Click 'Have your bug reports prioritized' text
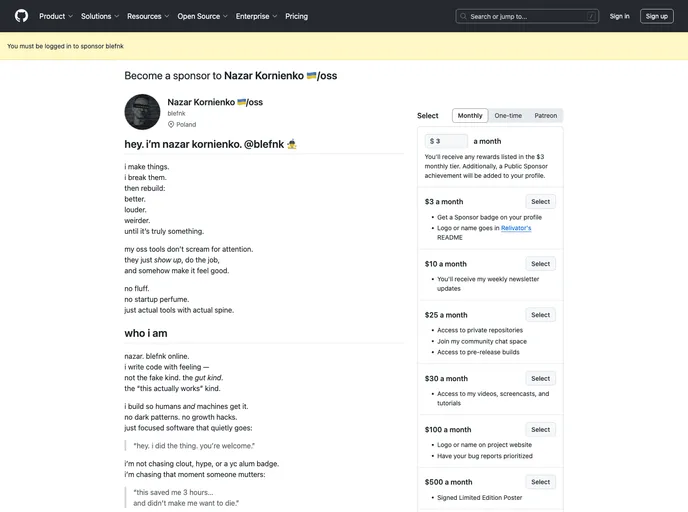This screenshot has height=512, width=688. [x=485, y=456]
